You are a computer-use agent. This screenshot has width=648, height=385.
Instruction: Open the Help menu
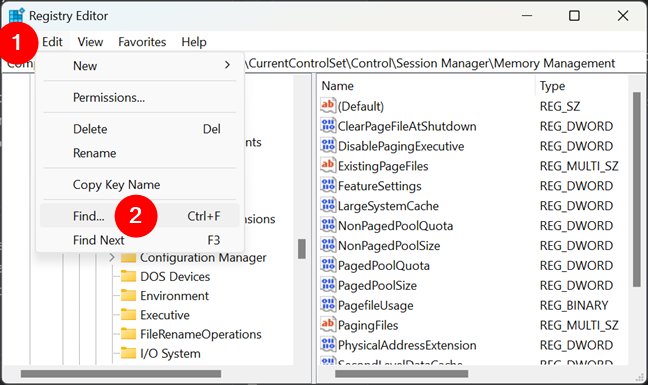pyautogui.click(x=194, y=42)
